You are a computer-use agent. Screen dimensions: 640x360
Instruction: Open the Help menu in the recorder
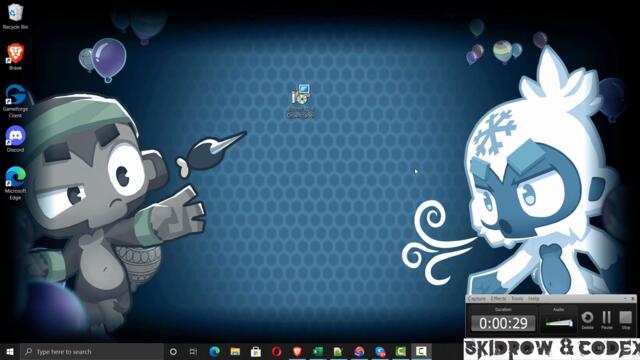click(x=534, y=299)
